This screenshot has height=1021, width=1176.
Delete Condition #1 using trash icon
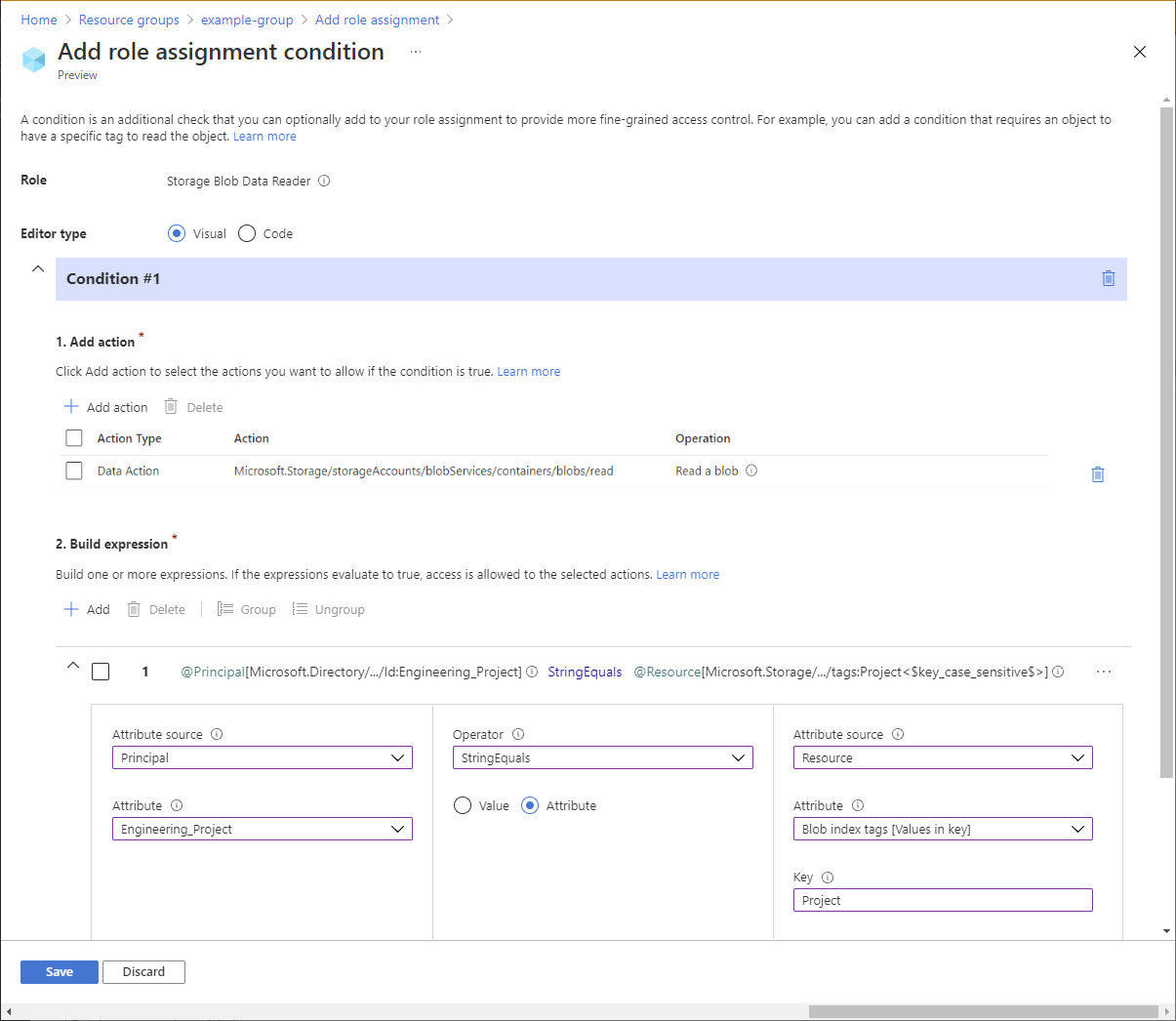pyautogui.click(x=1108, y=278)
